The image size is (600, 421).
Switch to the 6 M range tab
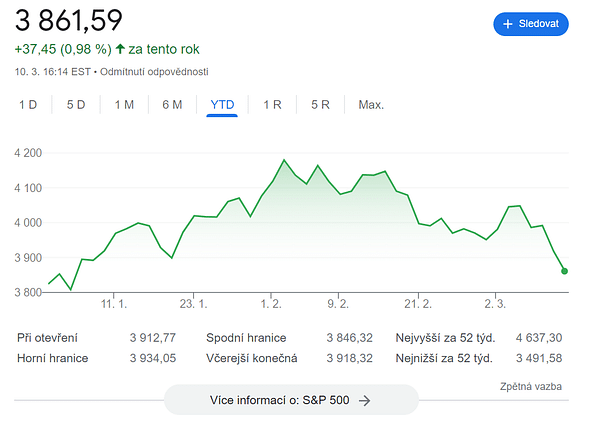coord(172,104)
